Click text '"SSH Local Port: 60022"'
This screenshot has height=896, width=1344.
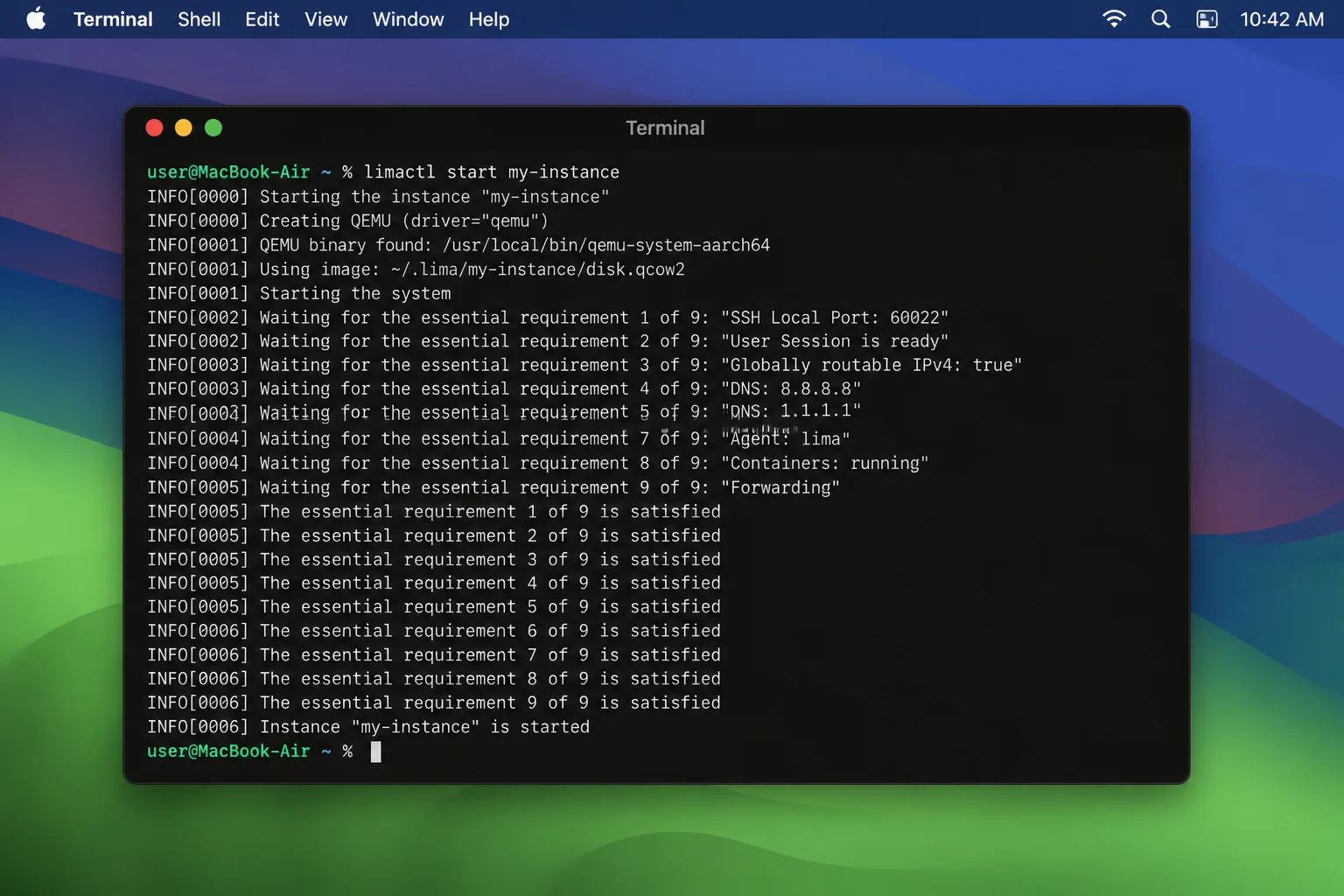835,318
